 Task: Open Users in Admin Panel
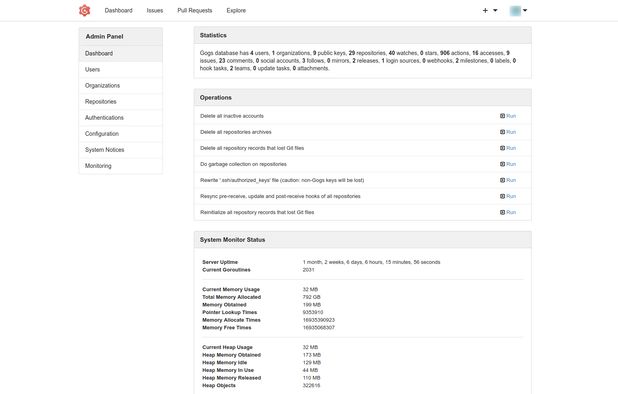121,70
